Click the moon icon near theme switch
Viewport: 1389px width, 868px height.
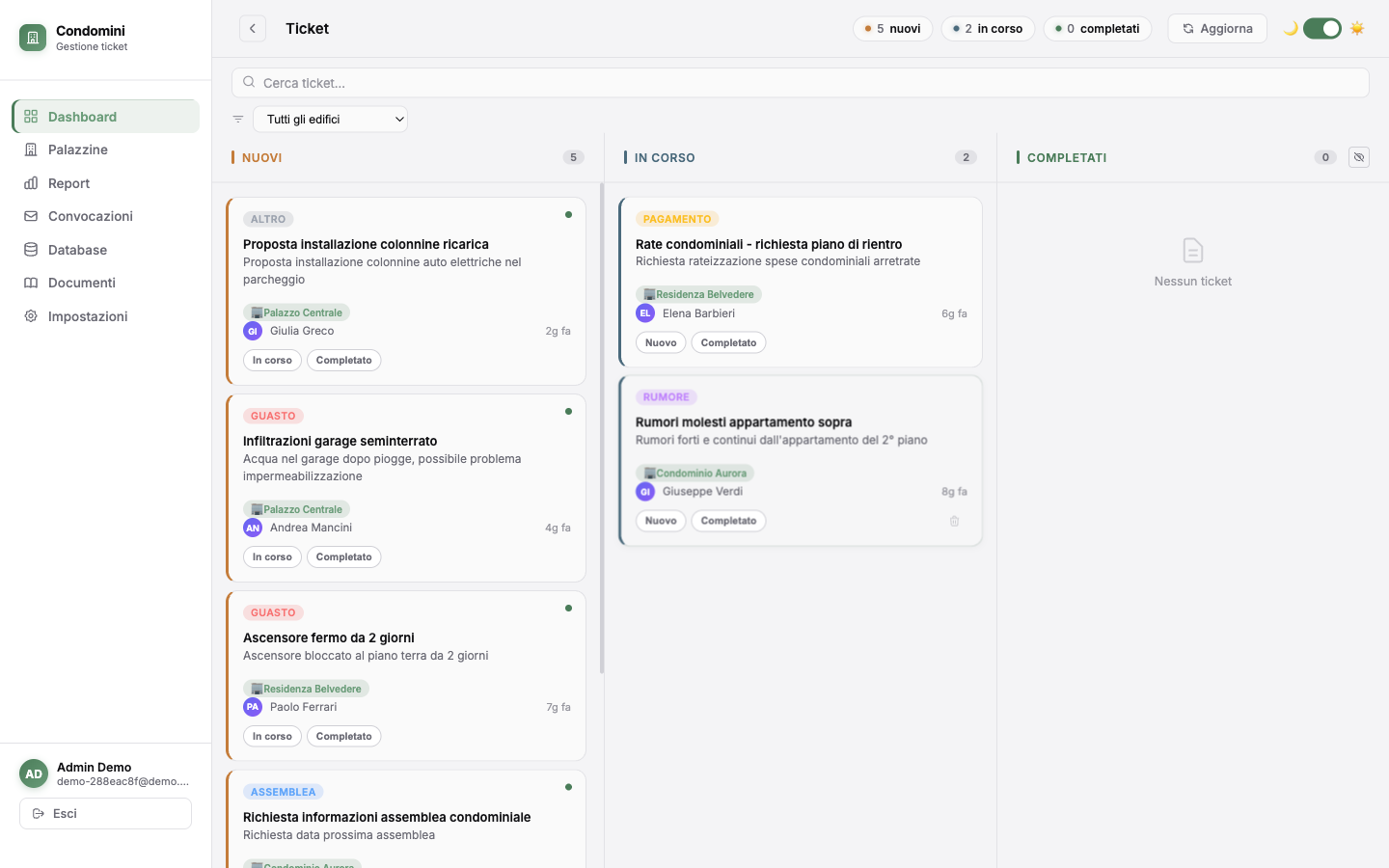click(x=1290, y=29)
